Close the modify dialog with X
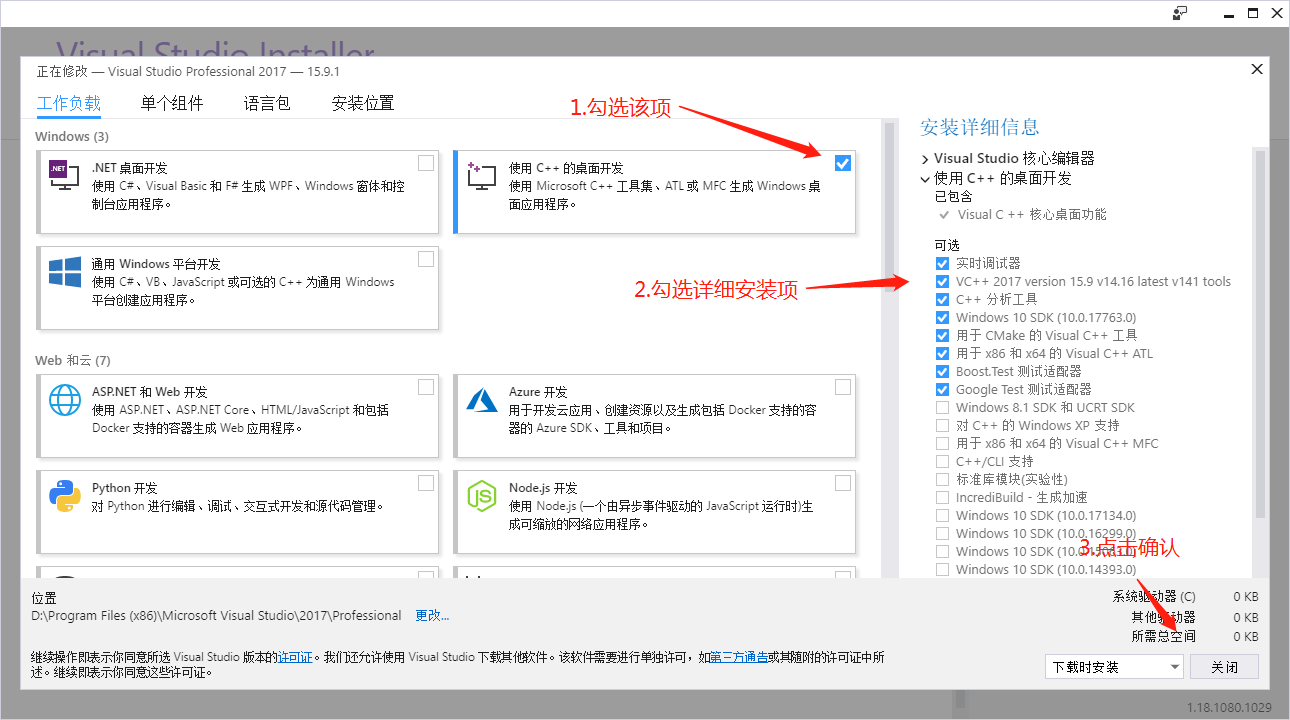The height and width of the screenshot is (720, 1290). pyautogui.click(x=1257, y=70)
